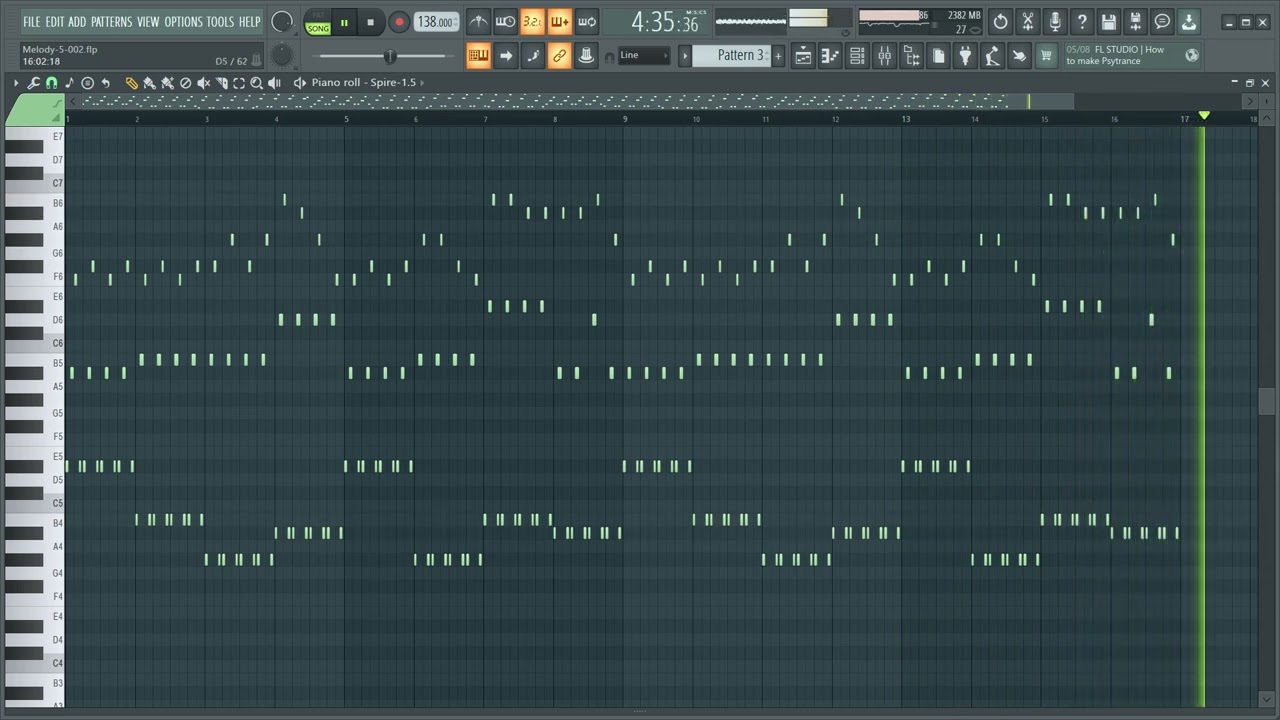Open the PATTERNS menu

pyautogui.click(x=111, y=21)
